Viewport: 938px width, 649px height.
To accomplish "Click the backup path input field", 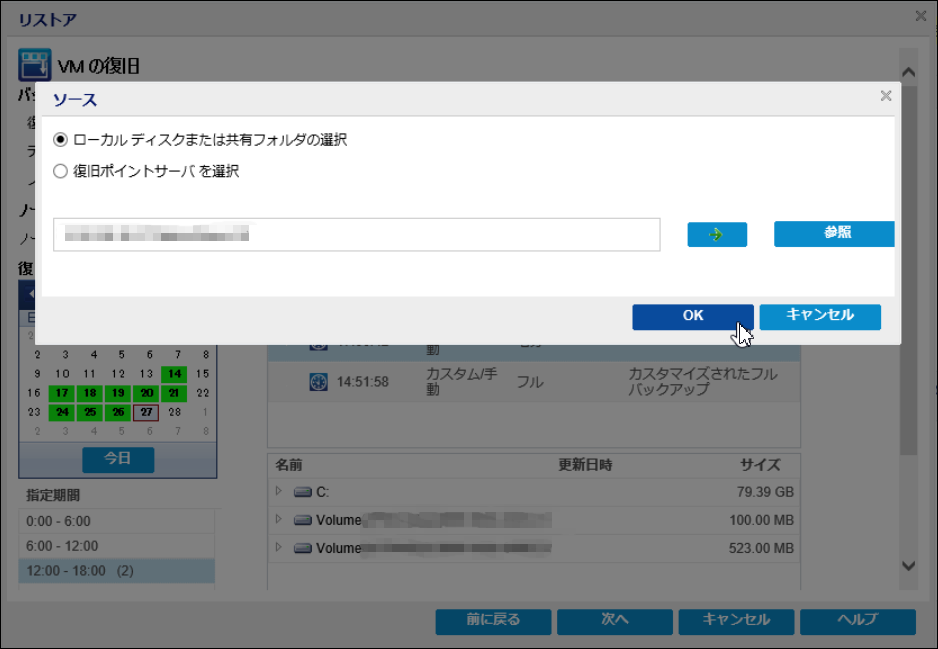I will pos(356,235).
